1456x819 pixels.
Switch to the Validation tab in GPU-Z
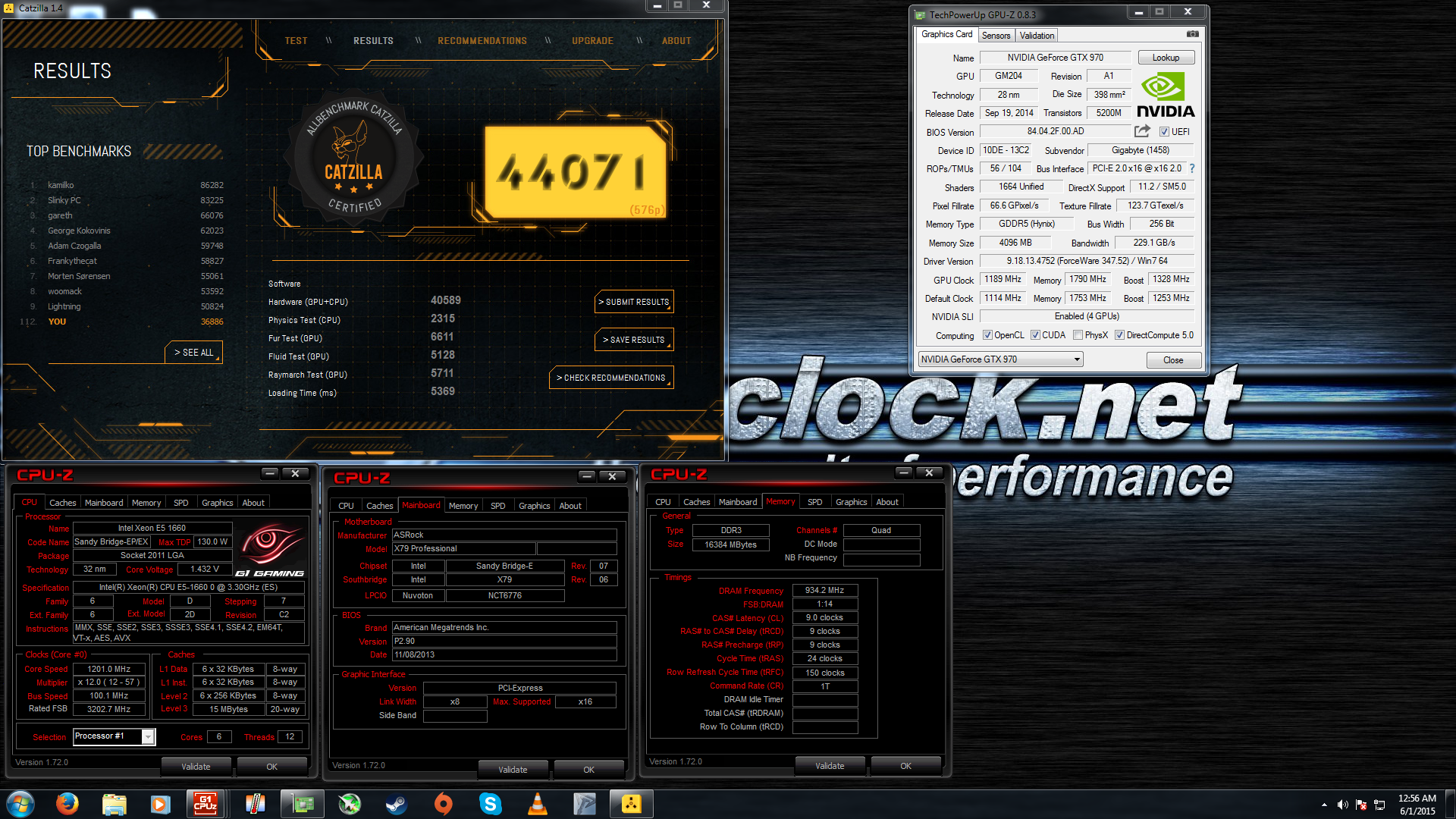pyautogui.click(x=1037, y=36)
